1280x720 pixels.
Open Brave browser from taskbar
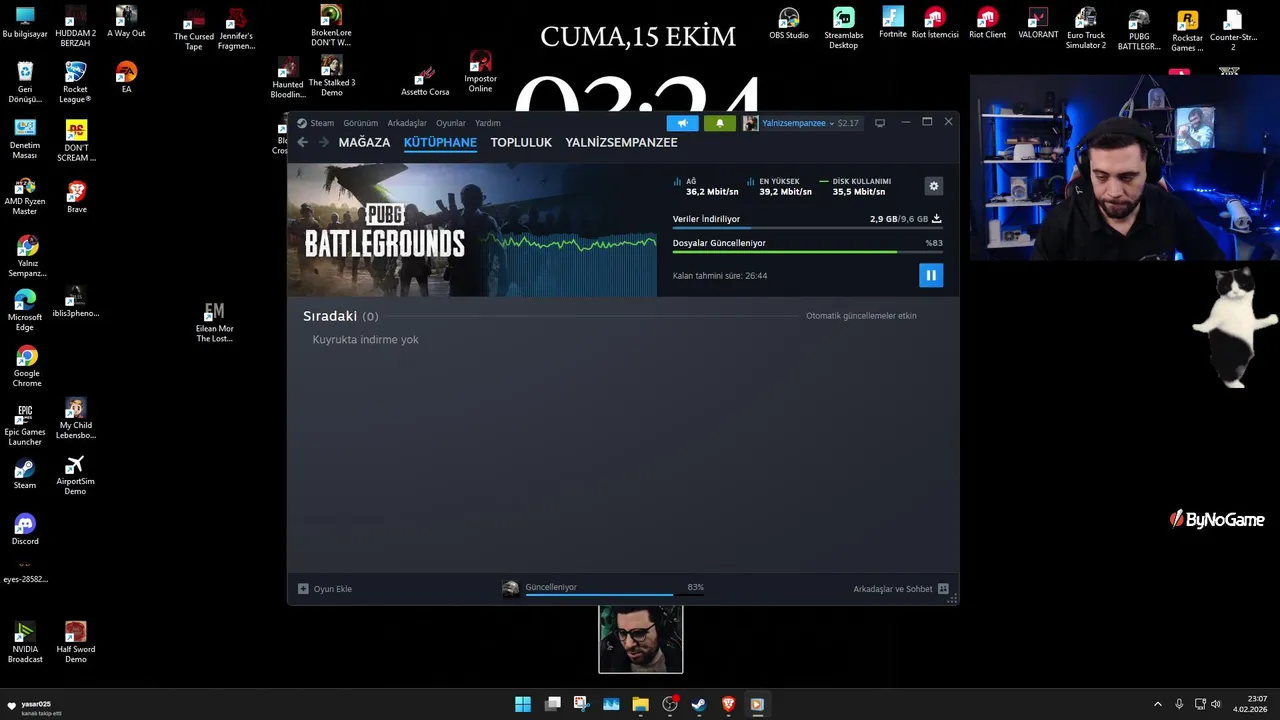(x=728, y=704)
